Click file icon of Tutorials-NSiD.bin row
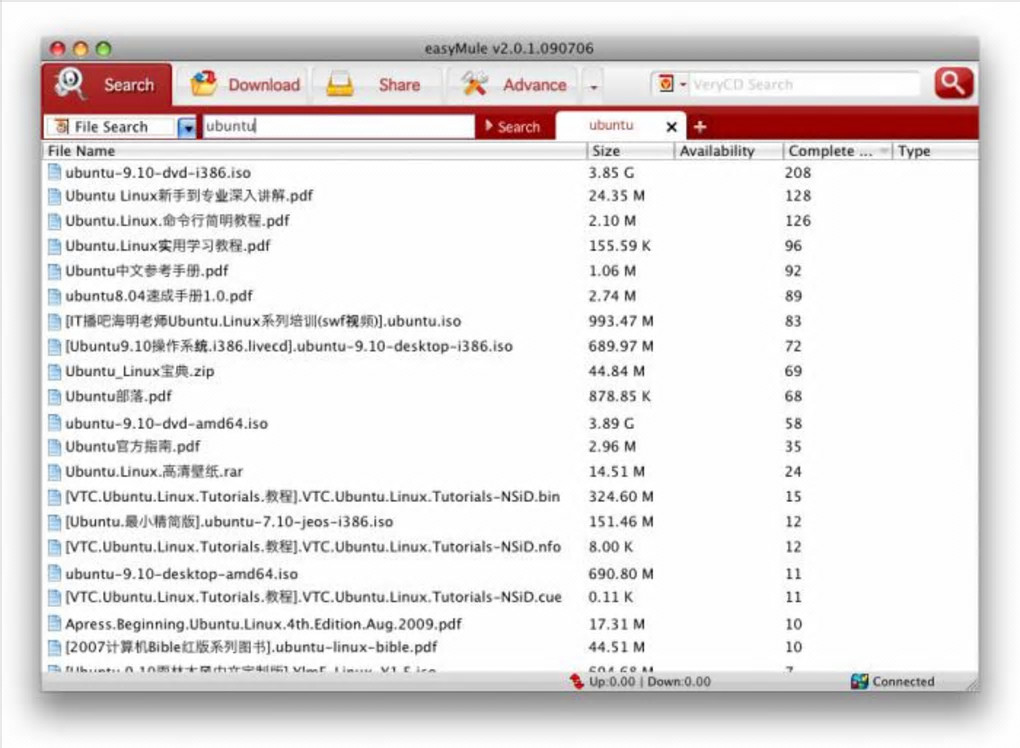Image resolution: width=1020 pixels, height=748 pixels. click(x=55, y=497)
